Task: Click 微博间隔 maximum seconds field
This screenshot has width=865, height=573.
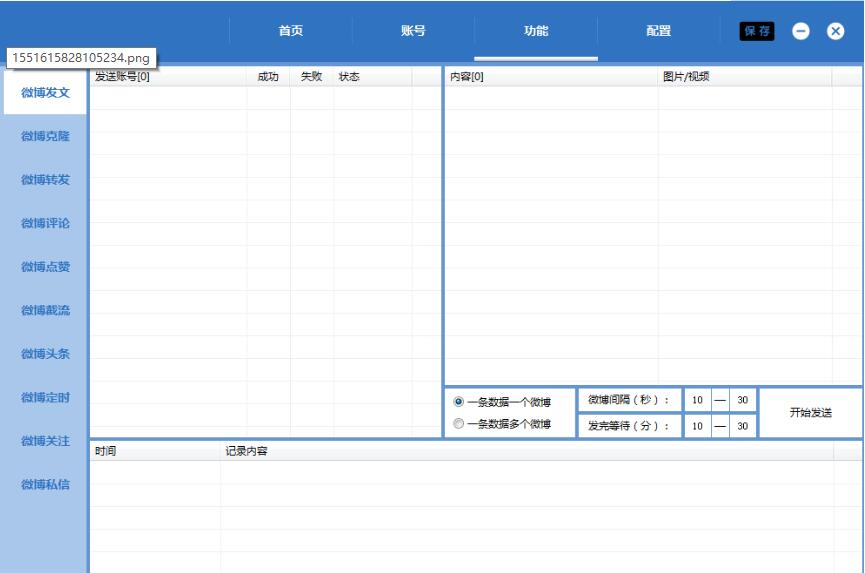Action: (743, 400)
